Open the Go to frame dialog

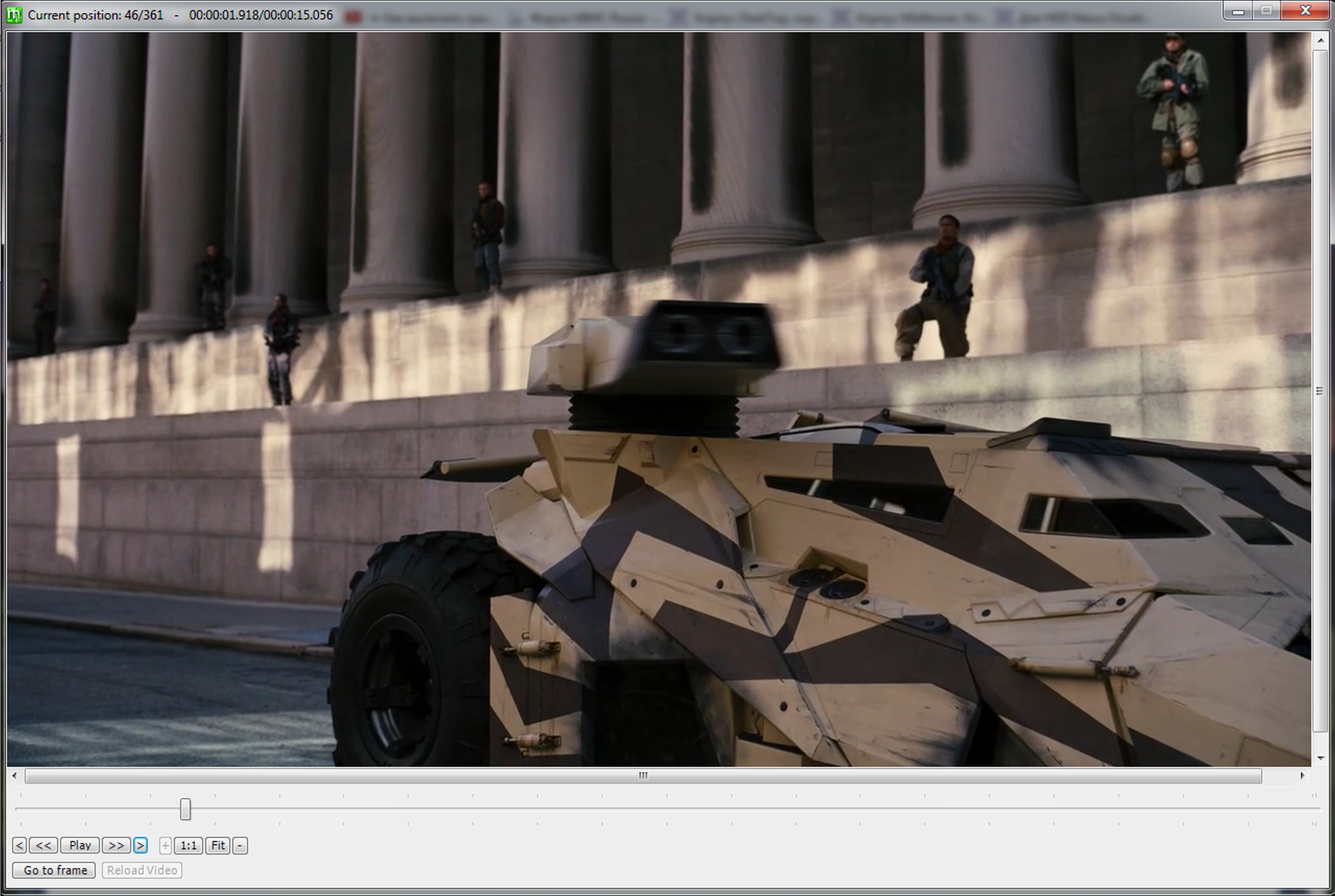click(x=54, y=870)
